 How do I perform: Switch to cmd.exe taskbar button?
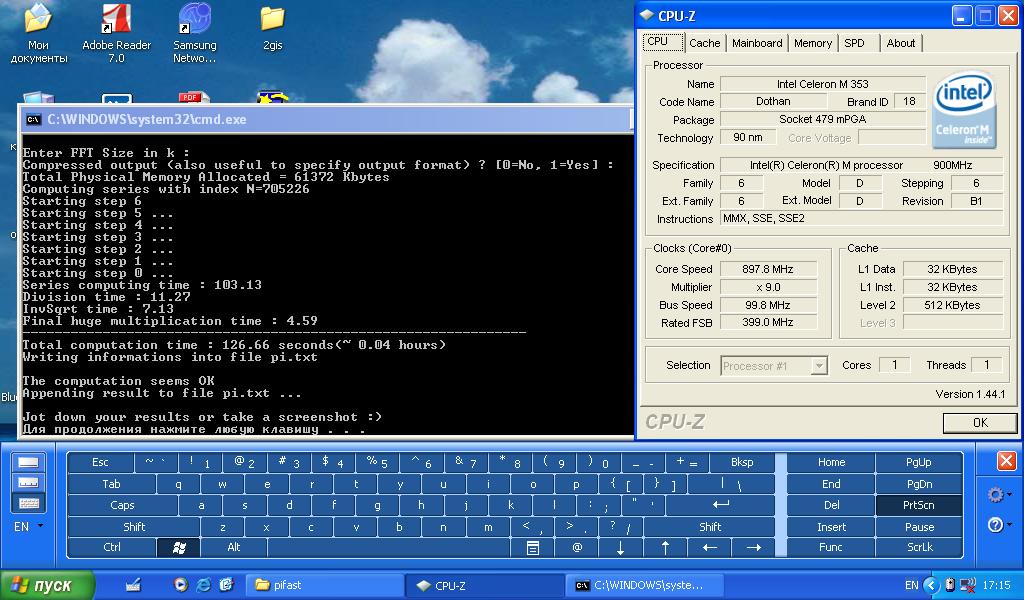point(644,585)
